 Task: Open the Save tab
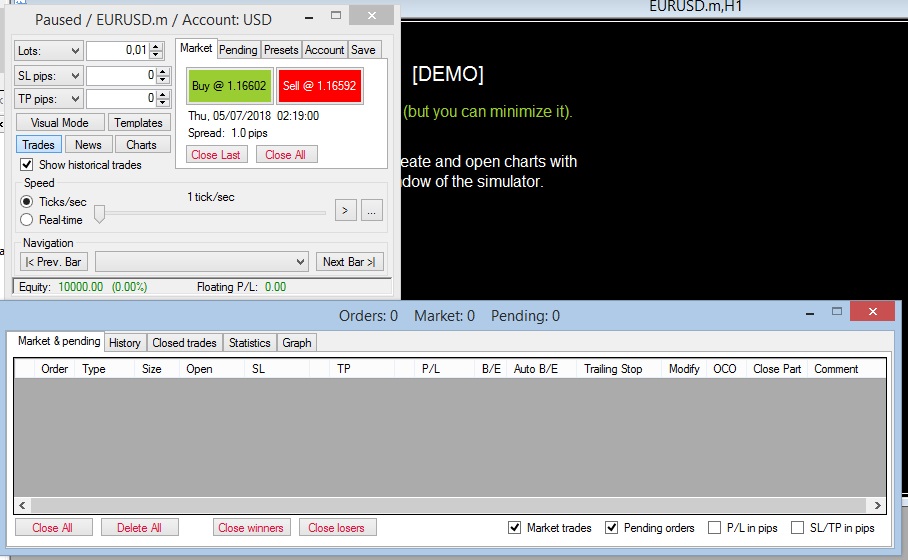pyautogui.click(x=363, y=50)
